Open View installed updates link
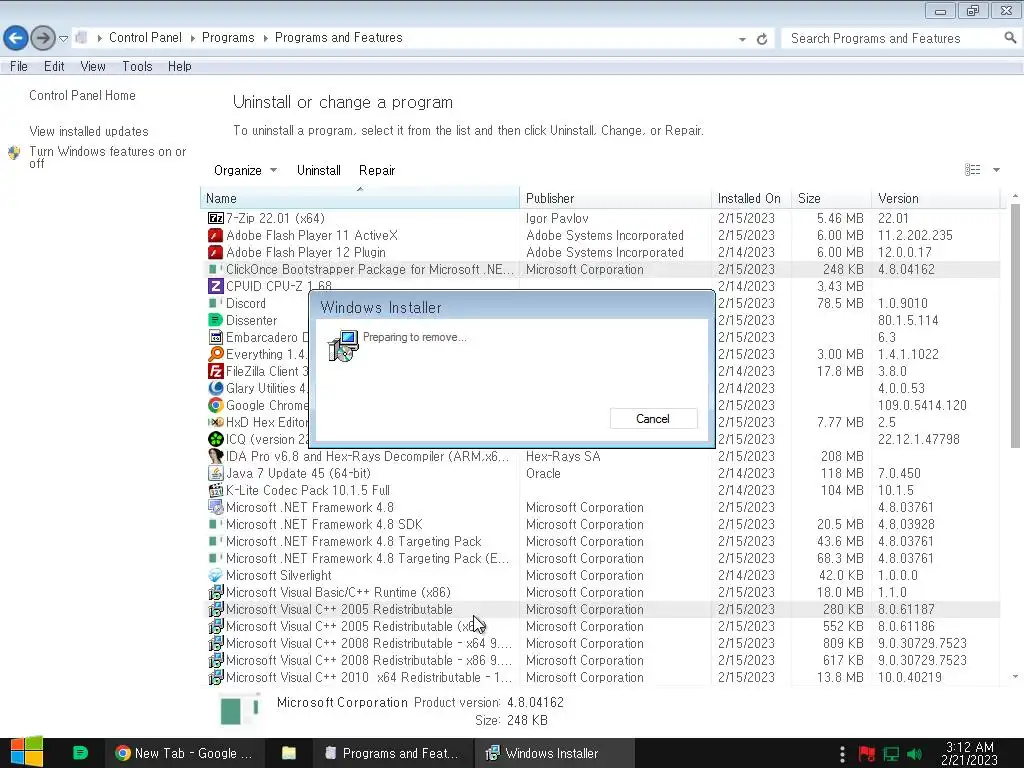 click(x=89, y=131)
